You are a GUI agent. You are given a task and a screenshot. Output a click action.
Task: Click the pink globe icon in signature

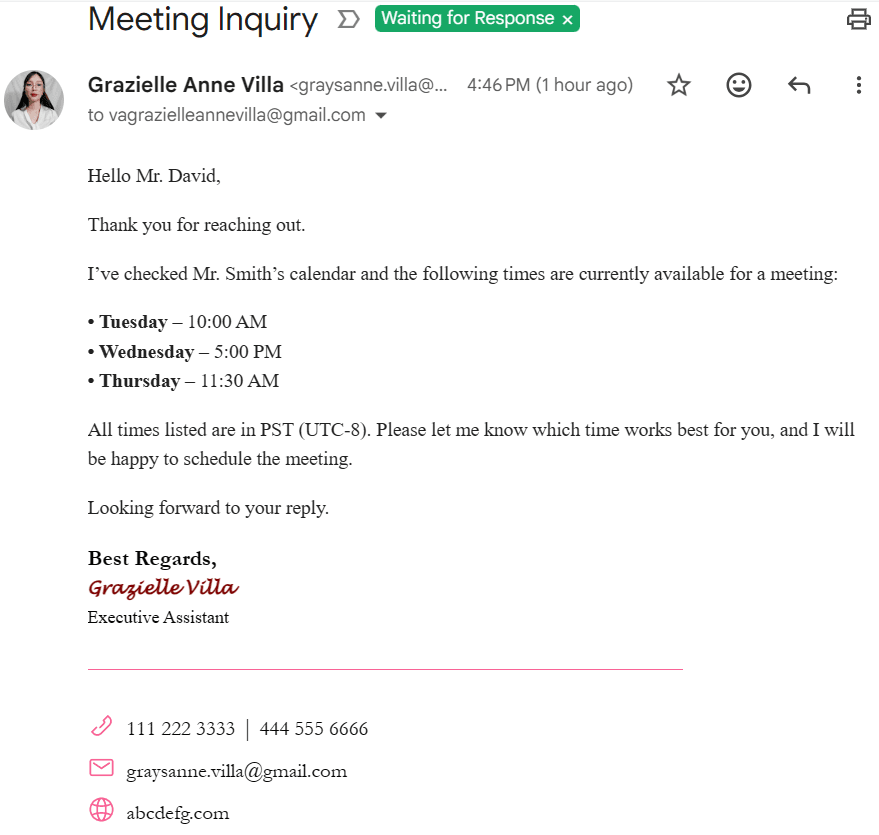click(101, 810)
